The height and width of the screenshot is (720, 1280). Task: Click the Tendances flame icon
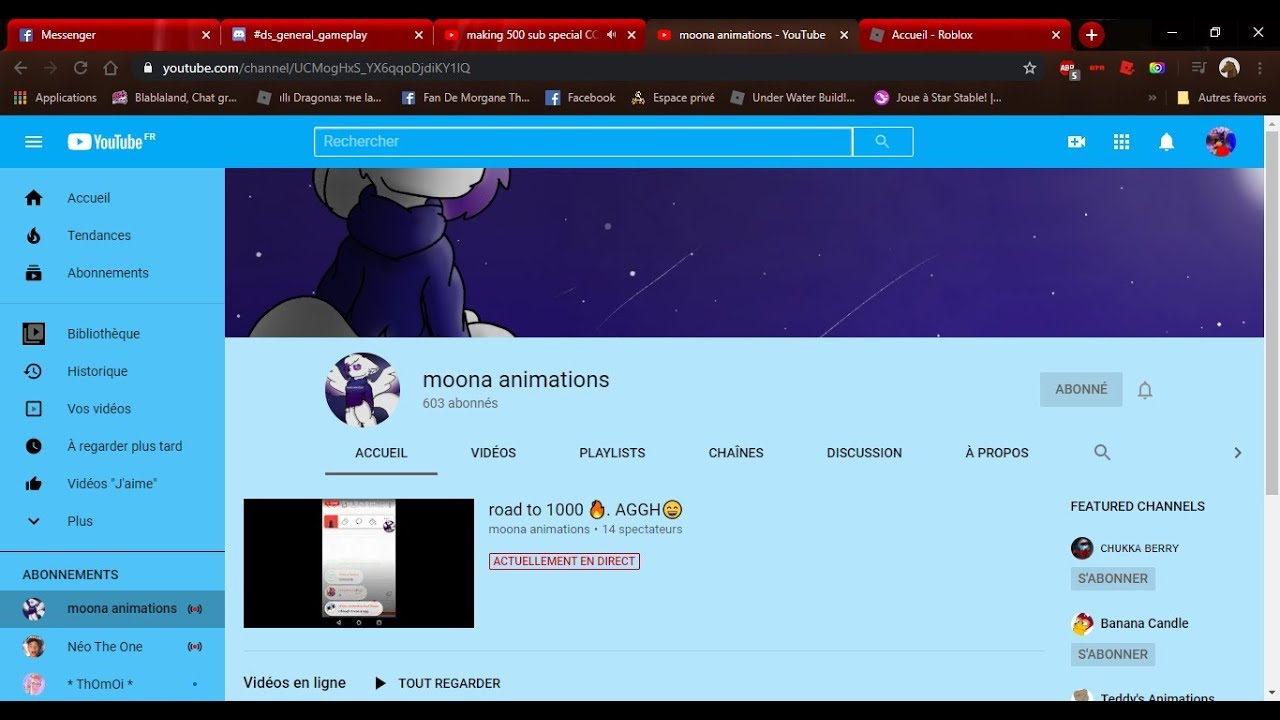34,236
